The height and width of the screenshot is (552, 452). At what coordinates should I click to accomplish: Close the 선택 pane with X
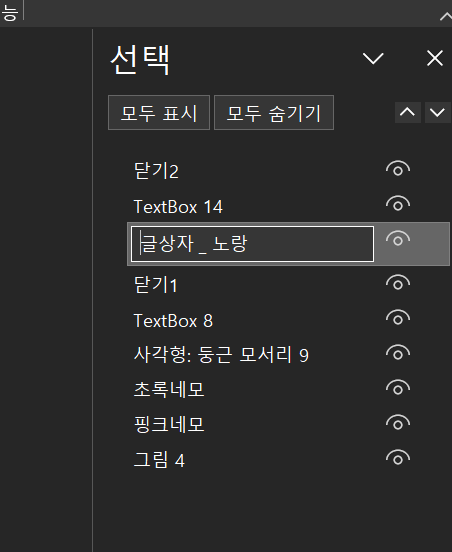435,58
